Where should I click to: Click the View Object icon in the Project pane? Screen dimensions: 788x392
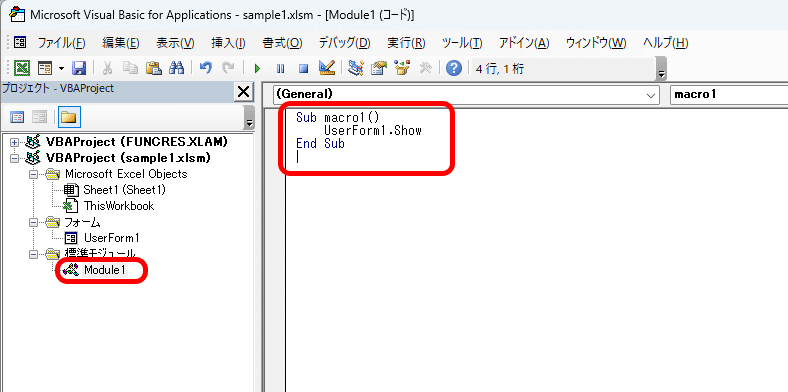pos(39,118)
